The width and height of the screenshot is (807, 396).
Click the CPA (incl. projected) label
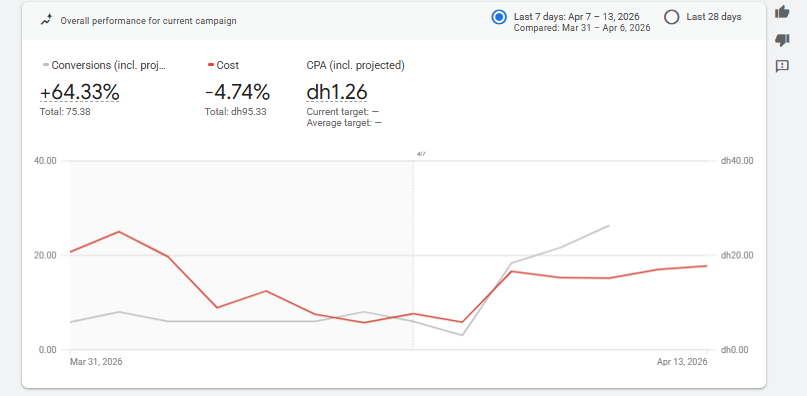356,65
